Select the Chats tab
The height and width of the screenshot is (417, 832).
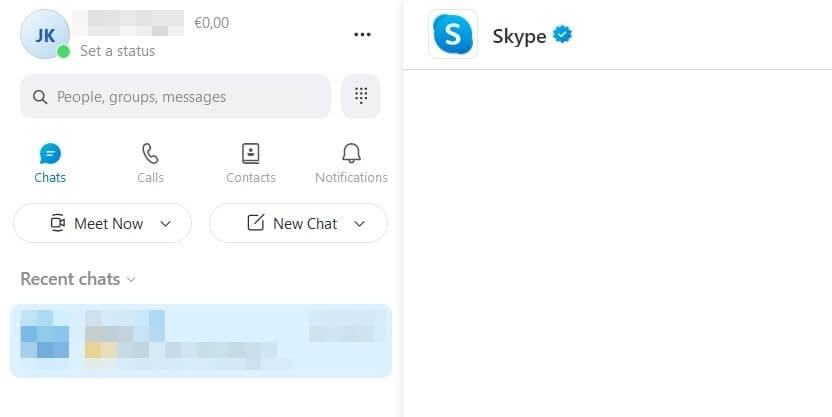point(50,163)
